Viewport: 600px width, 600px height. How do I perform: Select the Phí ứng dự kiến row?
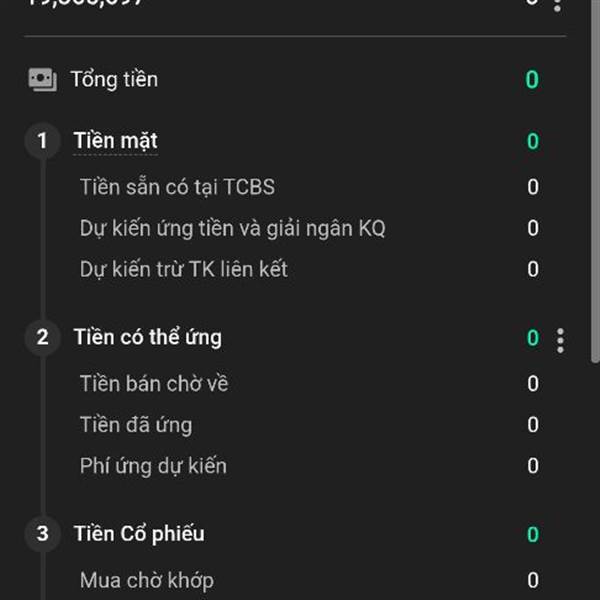[x=153, y=466]
